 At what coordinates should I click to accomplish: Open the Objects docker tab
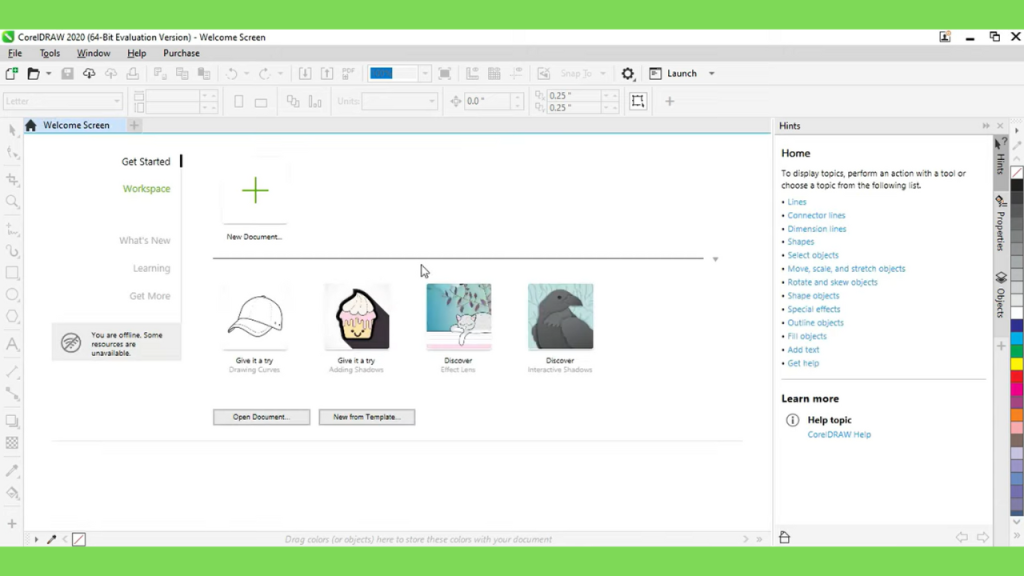click(x=1000, y=295)
